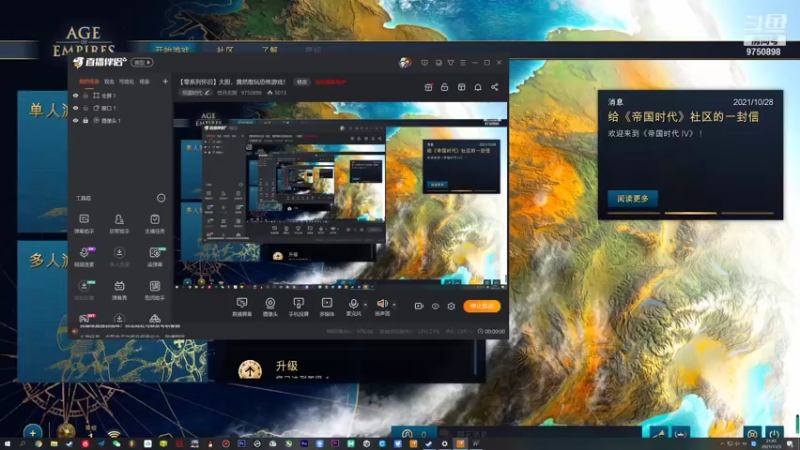Click the speaker icon (扬声器)
Image resolution: width=800 pixels, height=450 pixels.
[x=382, y=304]
